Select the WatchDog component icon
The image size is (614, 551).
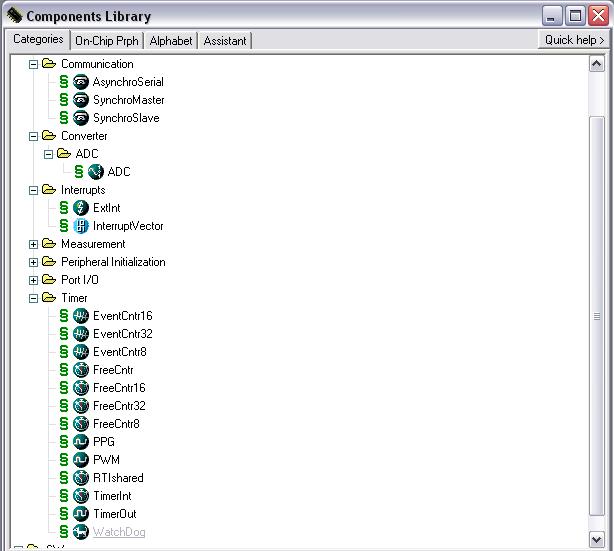point(81,532)
